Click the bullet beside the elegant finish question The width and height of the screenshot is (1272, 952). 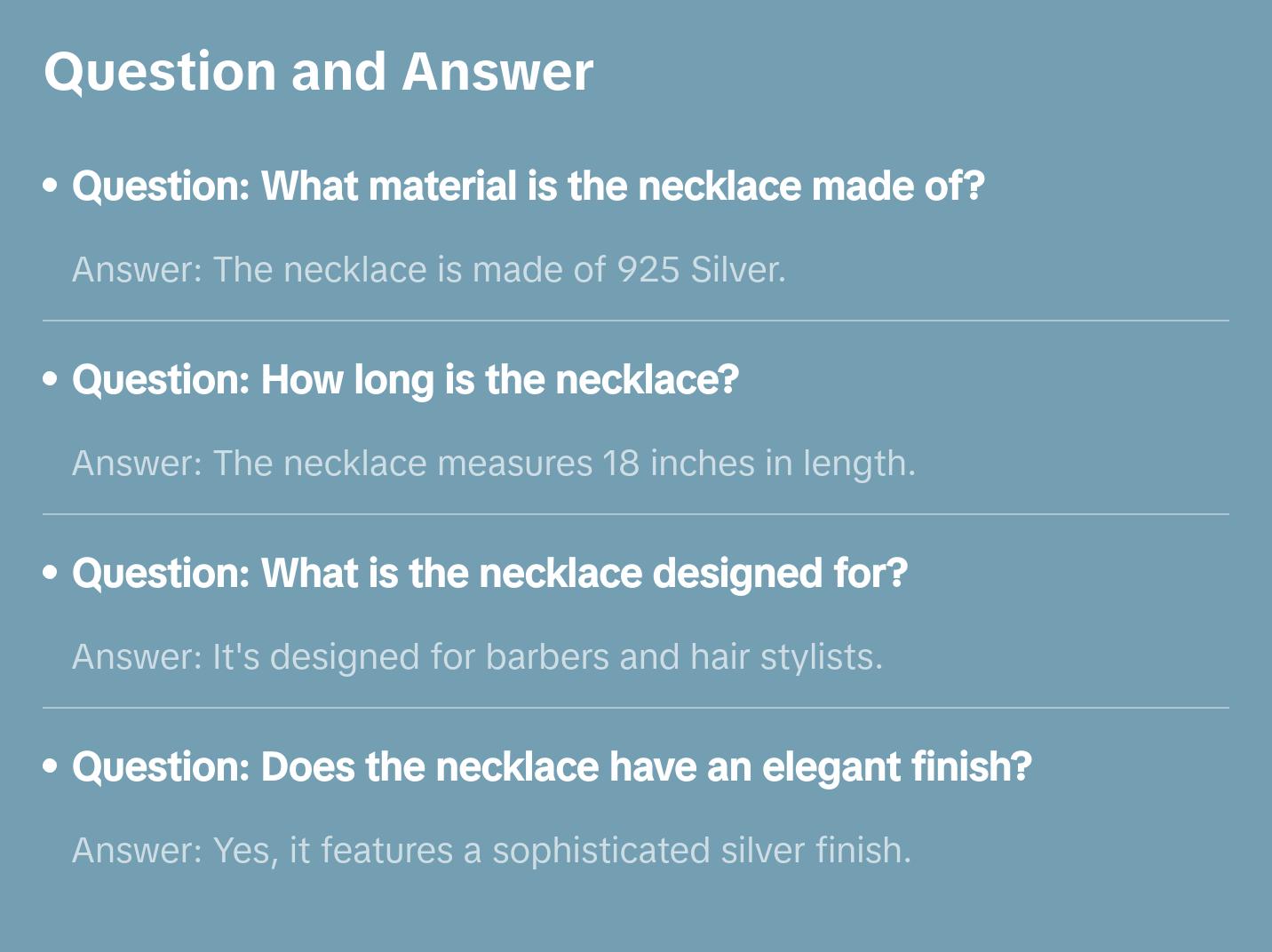(51, 766)
